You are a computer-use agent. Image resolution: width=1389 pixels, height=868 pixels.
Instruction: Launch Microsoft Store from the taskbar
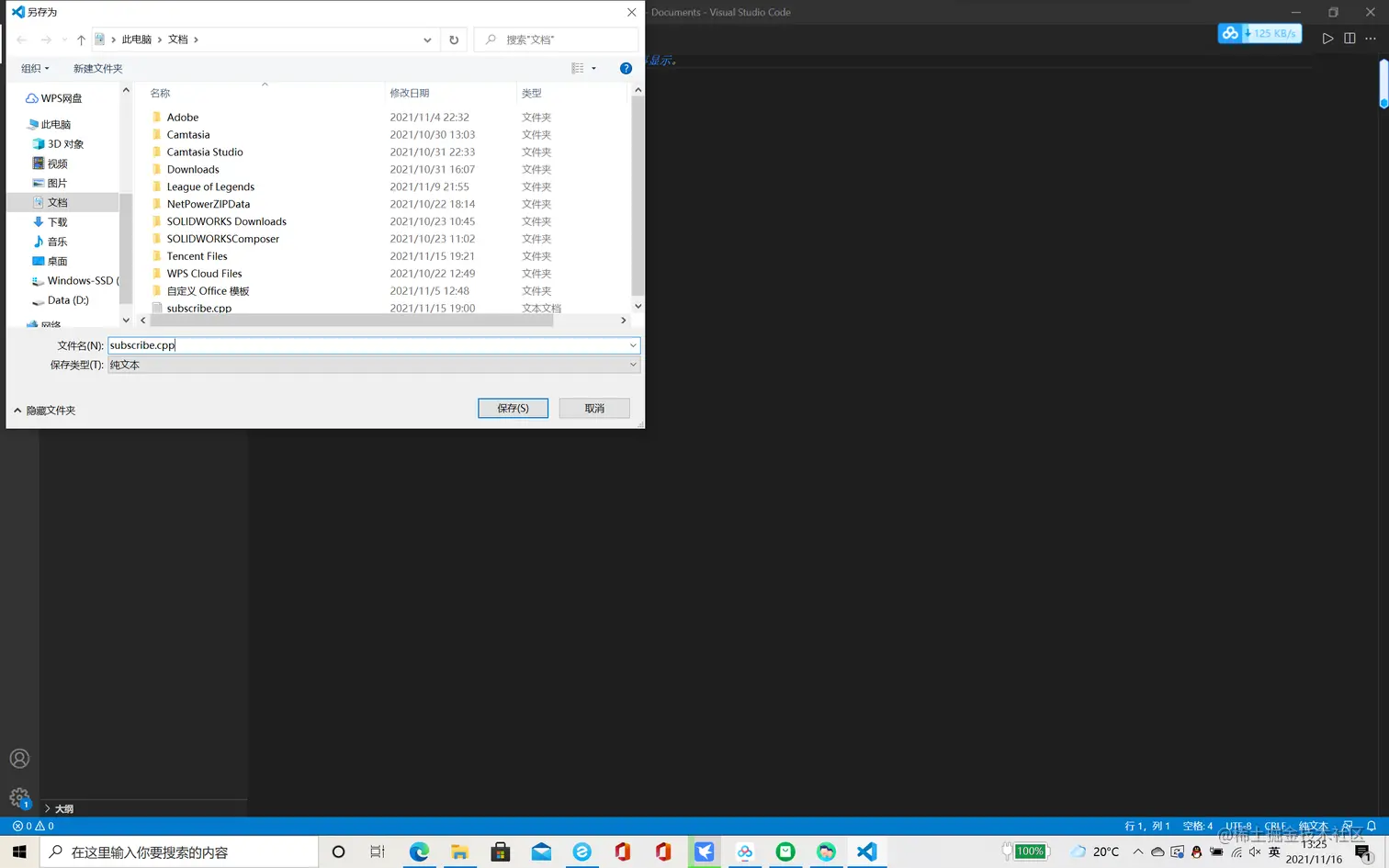coord(501,852)
